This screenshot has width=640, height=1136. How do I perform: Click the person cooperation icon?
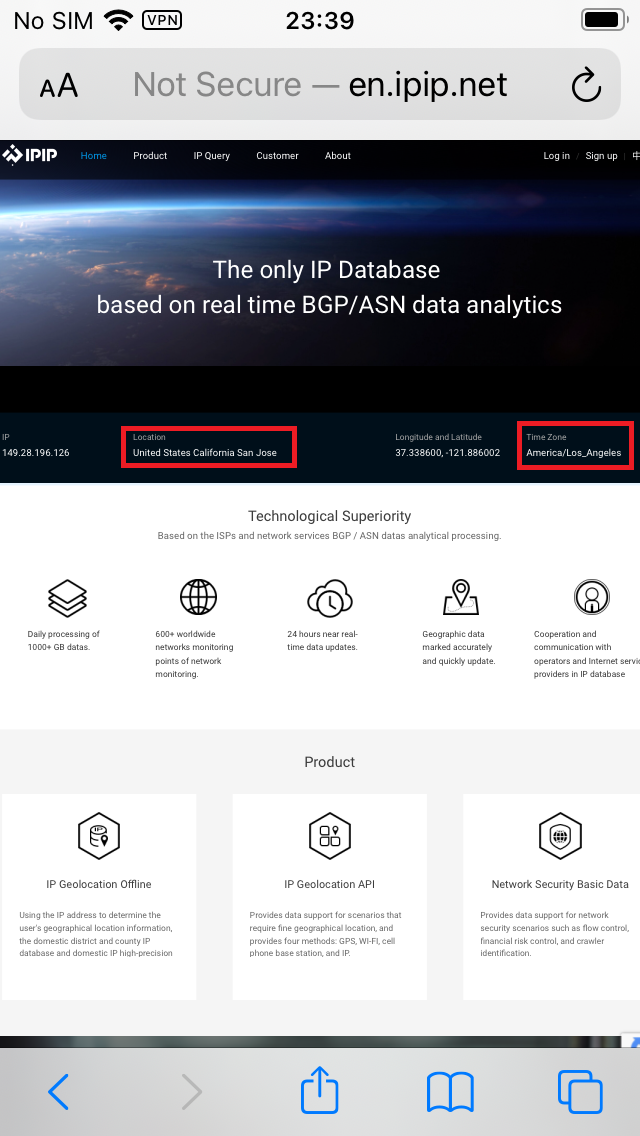click(591, 597)
